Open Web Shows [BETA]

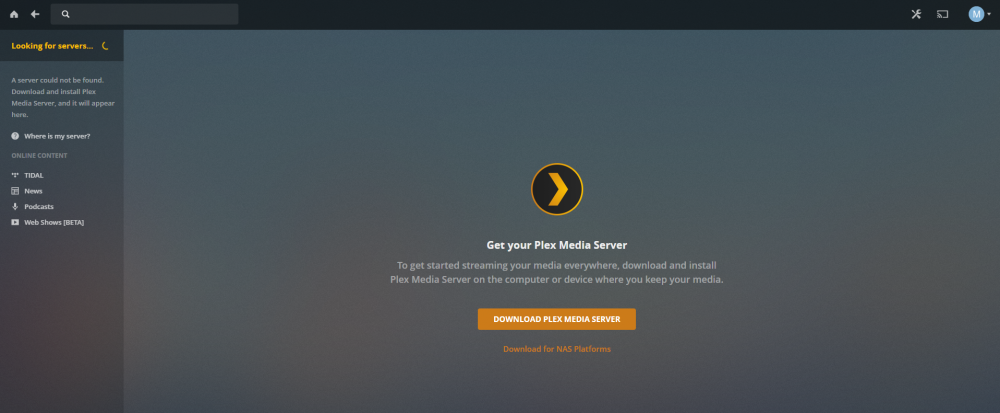[x=54, y=222]
